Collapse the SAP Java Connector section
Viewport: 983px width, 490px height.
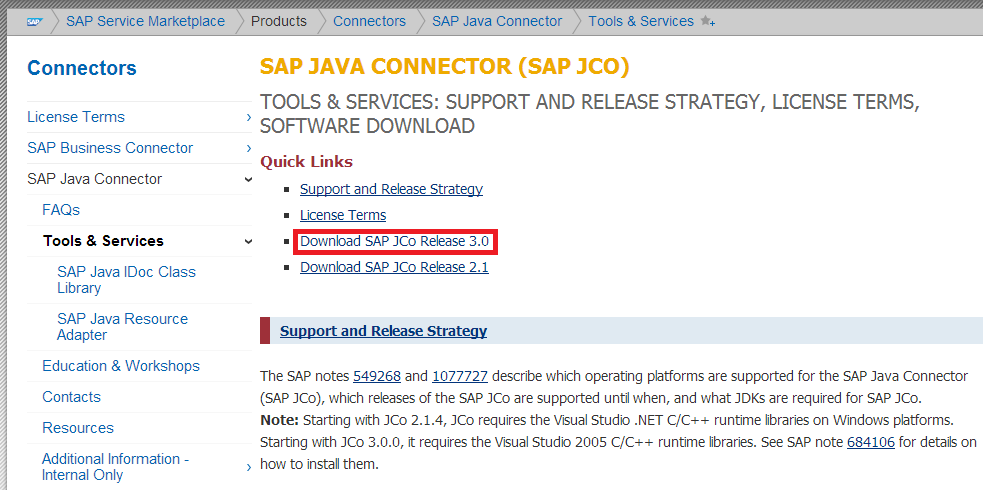click(248, 180)
